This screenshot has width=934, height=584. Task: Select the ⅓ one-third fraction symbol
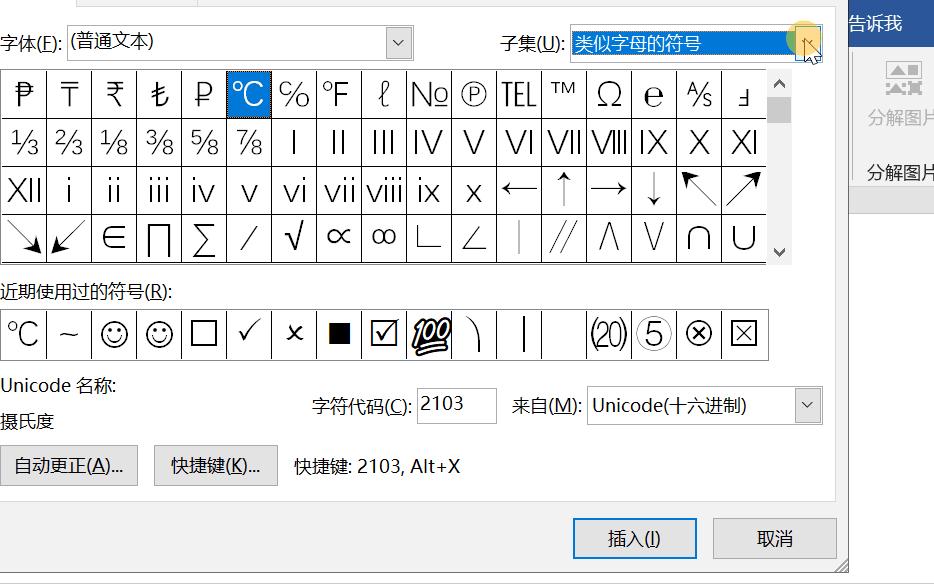coord(24,142)
